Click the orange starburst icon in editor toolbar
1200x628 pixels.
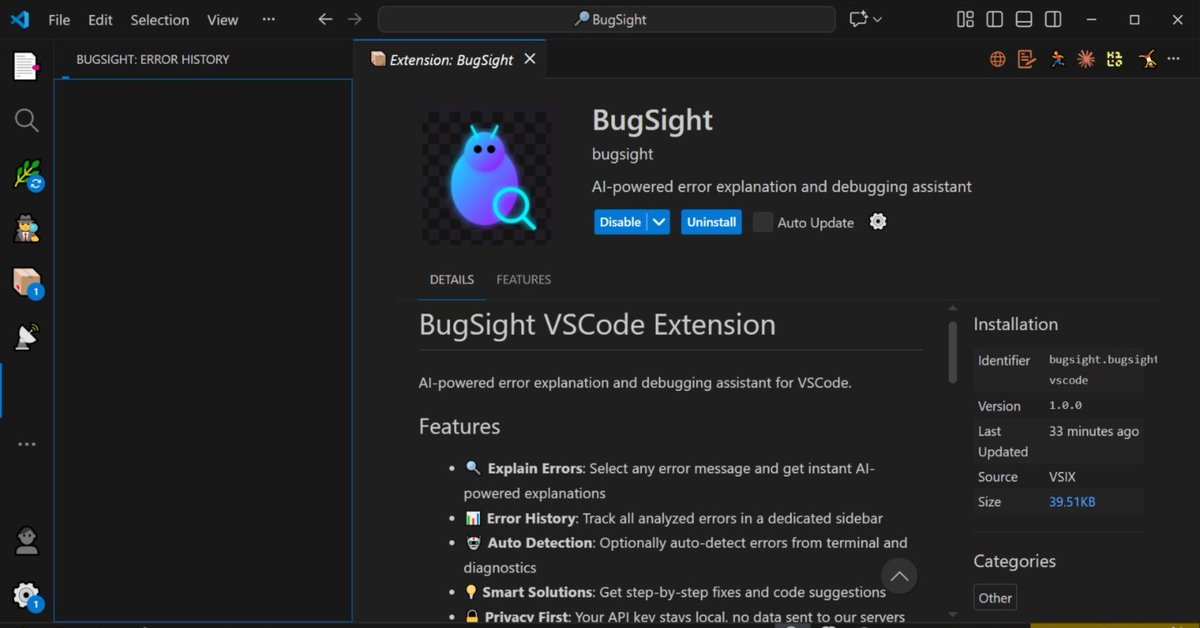tap(1085, 59)
